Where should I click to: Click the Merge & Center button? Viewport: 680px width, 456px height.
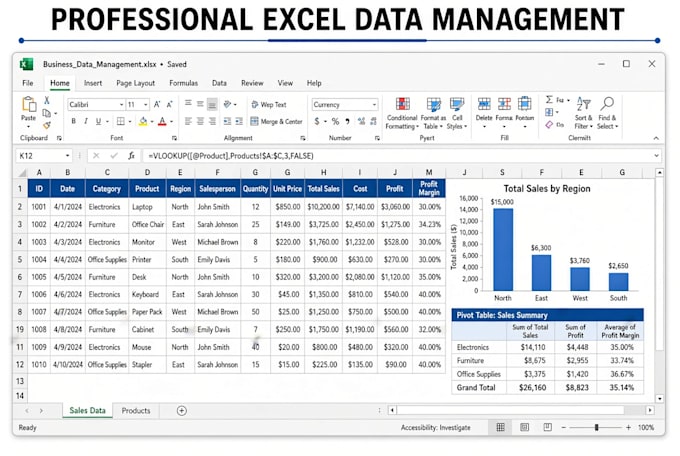(x=276, y=121)
